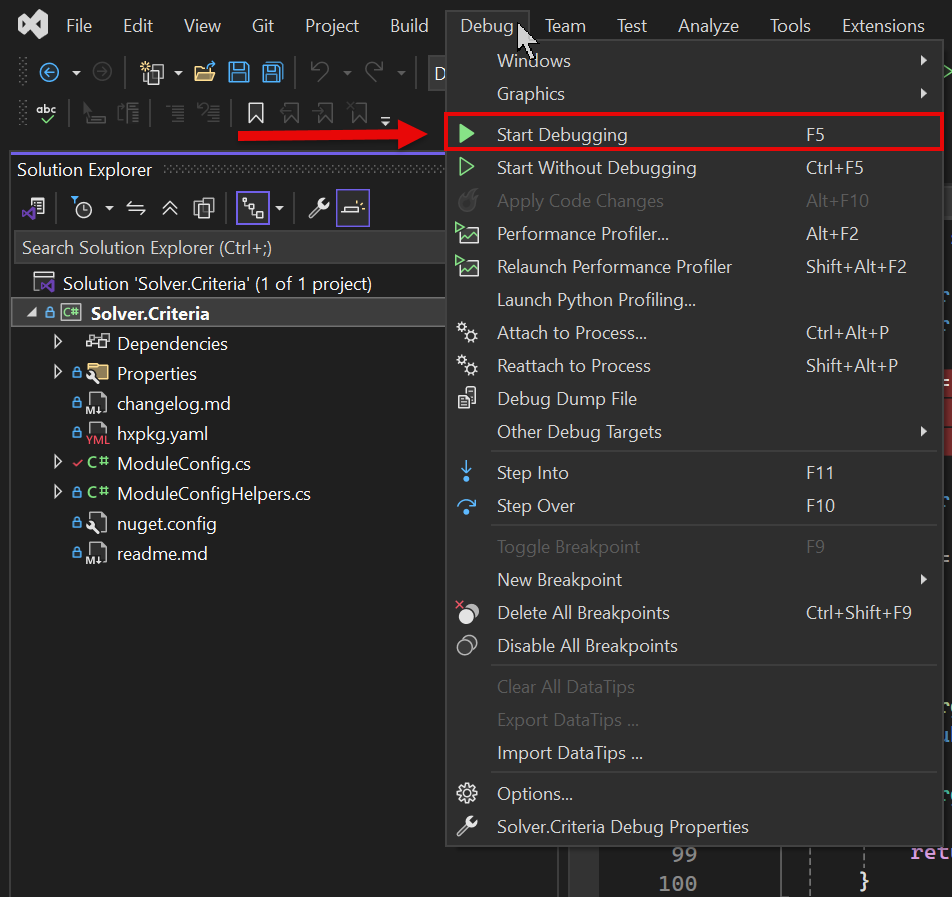The image size is (952, 897).
Task: Click Sync with Active Document icon
Action: (x=136, y=208)
